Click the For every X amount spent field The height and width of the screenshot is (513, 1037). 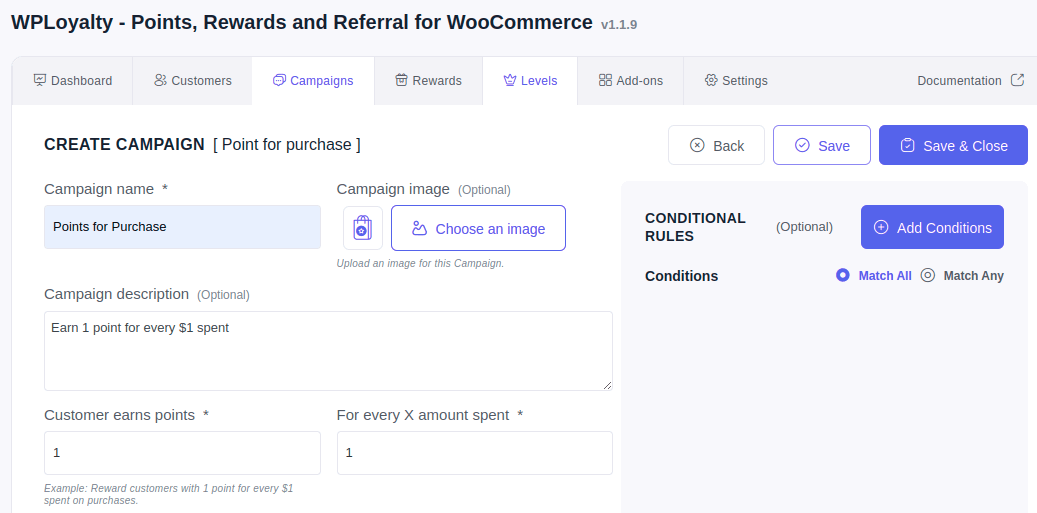pyautogui.click(x=475, y=453)
